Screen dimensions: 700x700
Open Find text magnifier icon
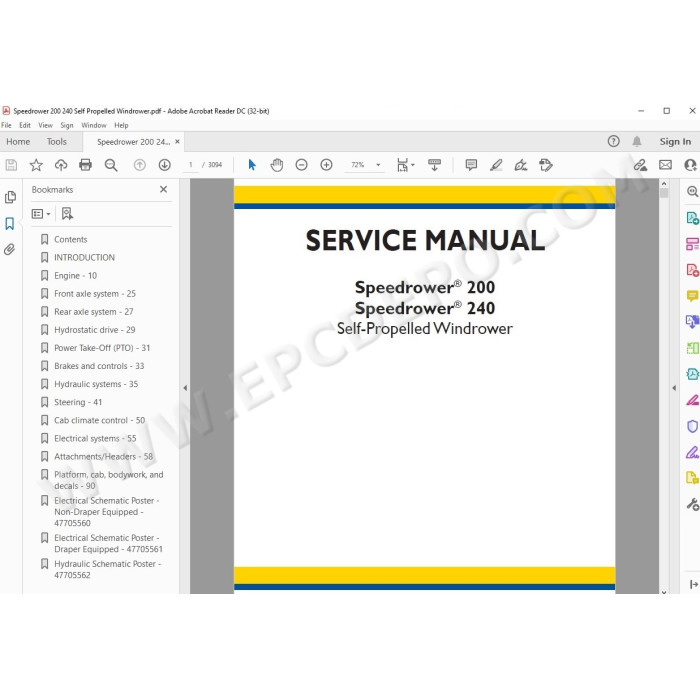pyautogui.click(x=111, y=165)
